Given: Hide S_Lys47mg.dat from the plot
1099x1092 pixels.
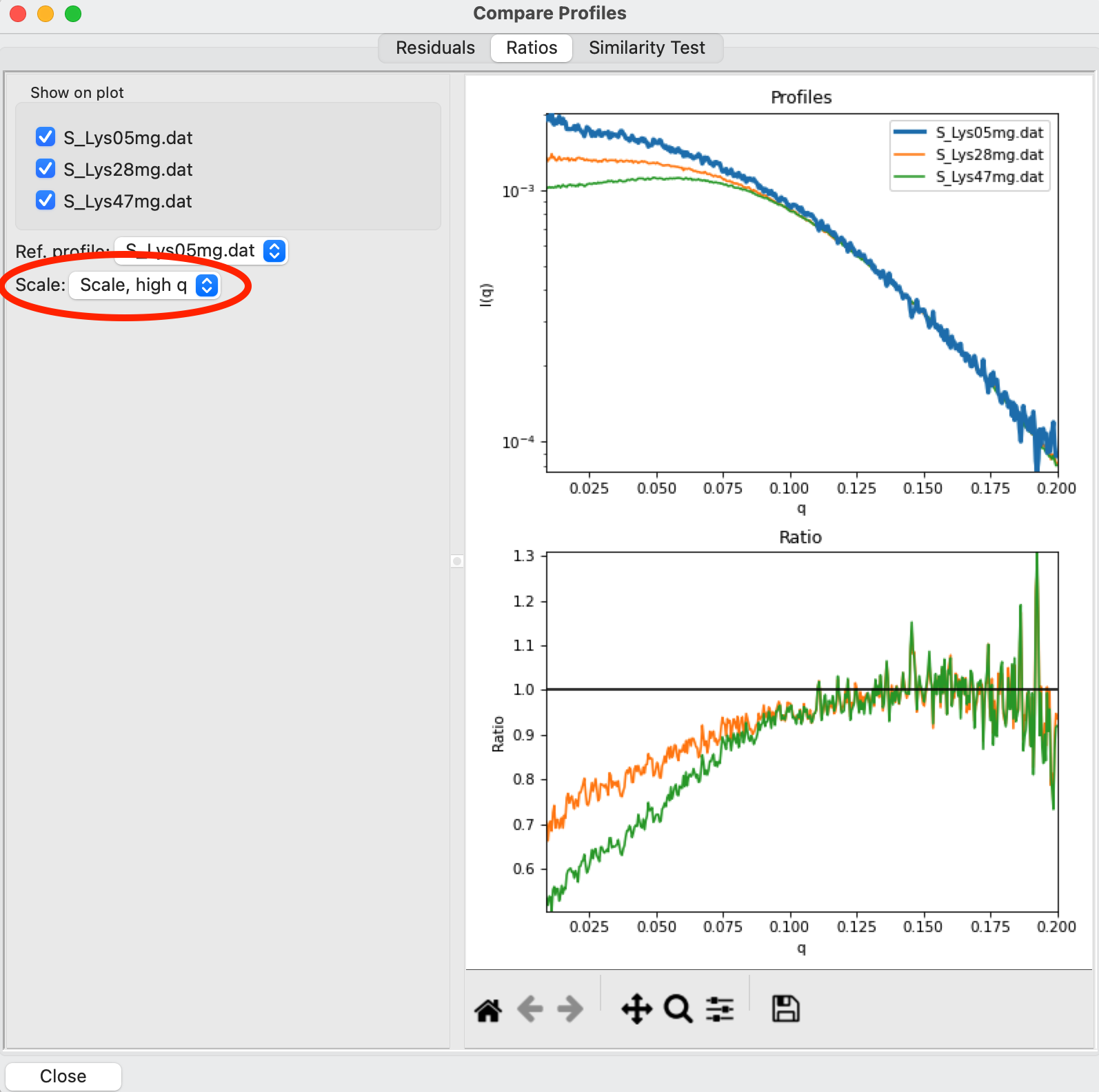Looking at the screenshot, I should point(46,201).
